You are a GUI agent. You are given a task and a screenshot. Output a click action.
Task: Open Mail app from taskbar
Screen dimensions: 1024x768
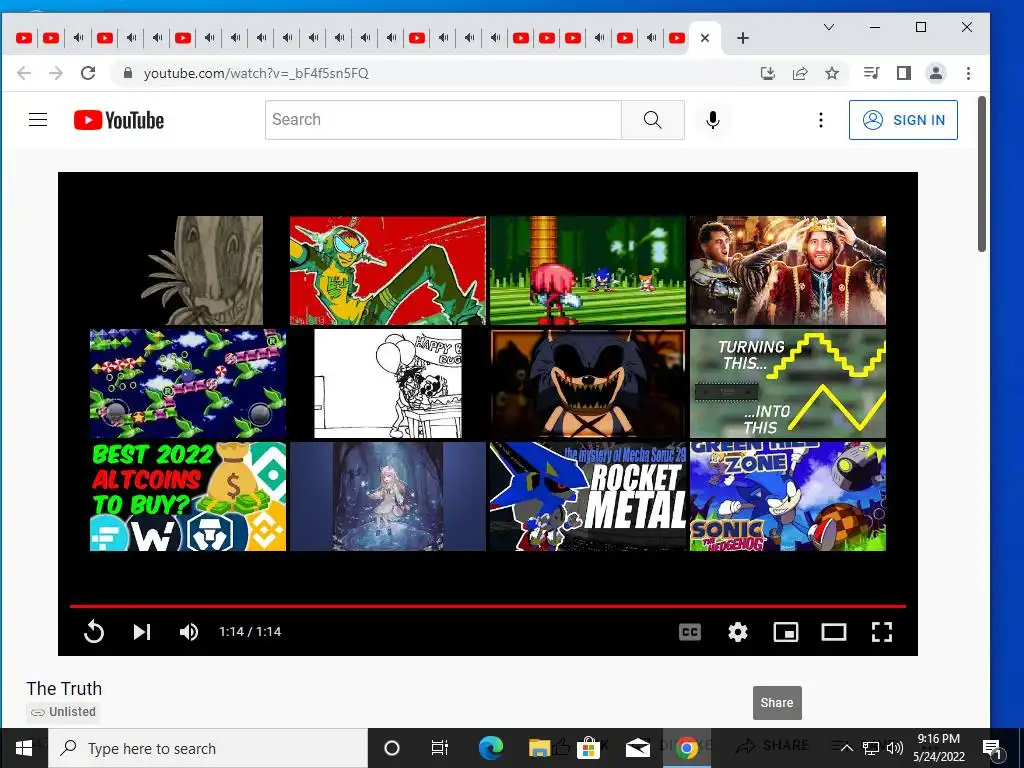(x=637, y=748)
